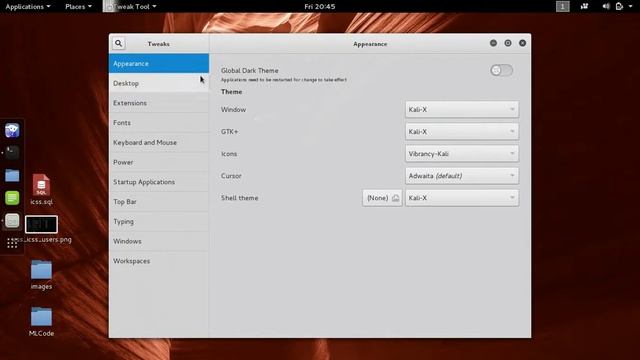Open the Applications menu in top bar

(28, 7)
